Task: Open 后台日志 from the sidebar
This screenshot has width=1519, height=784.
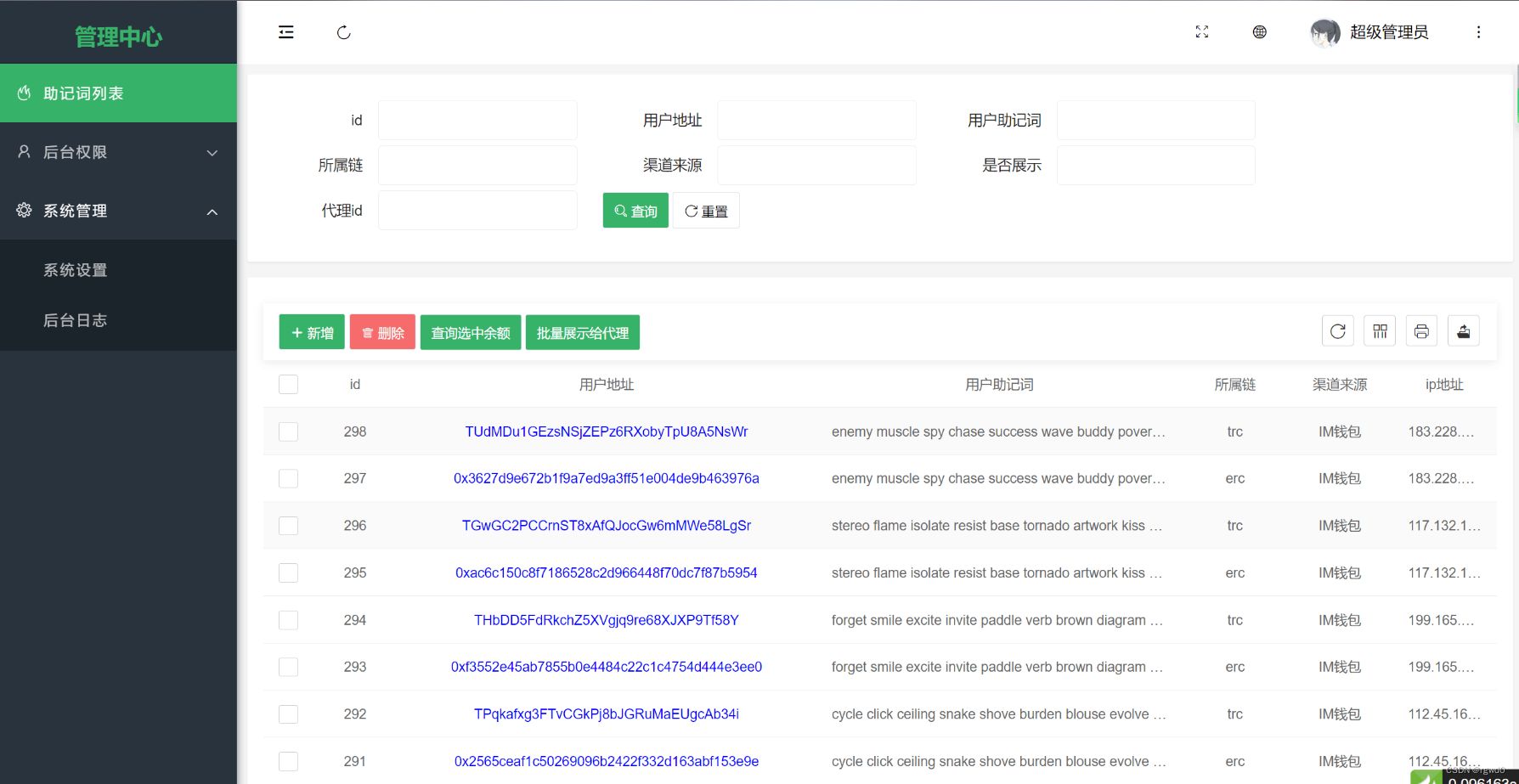Action: tap(76, 319)
